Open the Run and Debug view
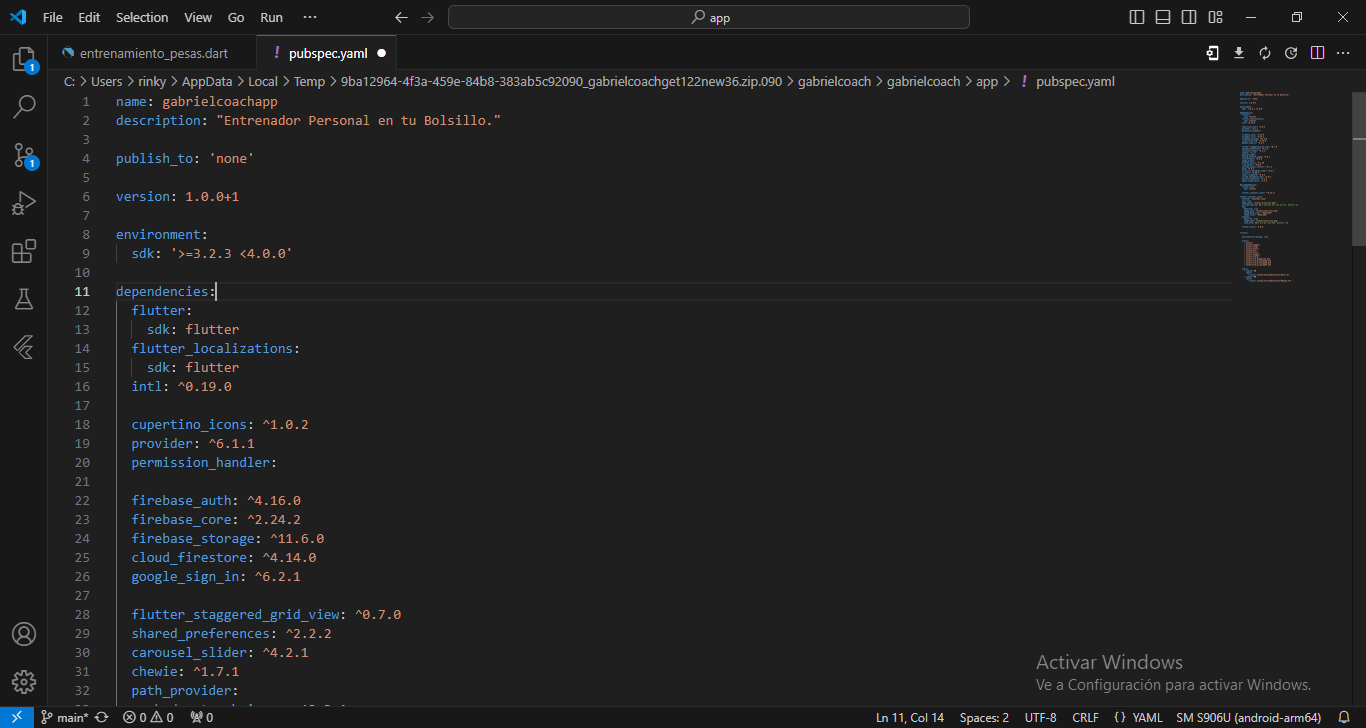 click(24, 203)
